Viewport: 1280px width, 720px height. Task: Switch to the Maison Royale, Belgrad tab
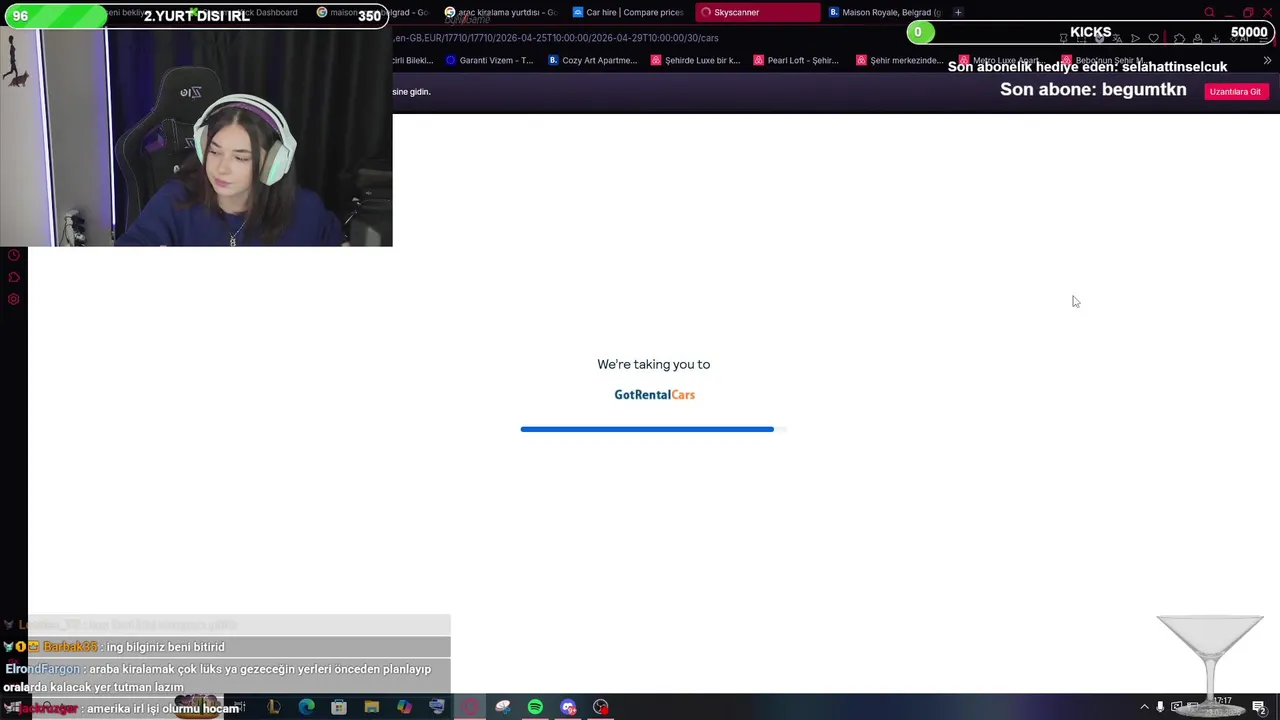point(885,12)
